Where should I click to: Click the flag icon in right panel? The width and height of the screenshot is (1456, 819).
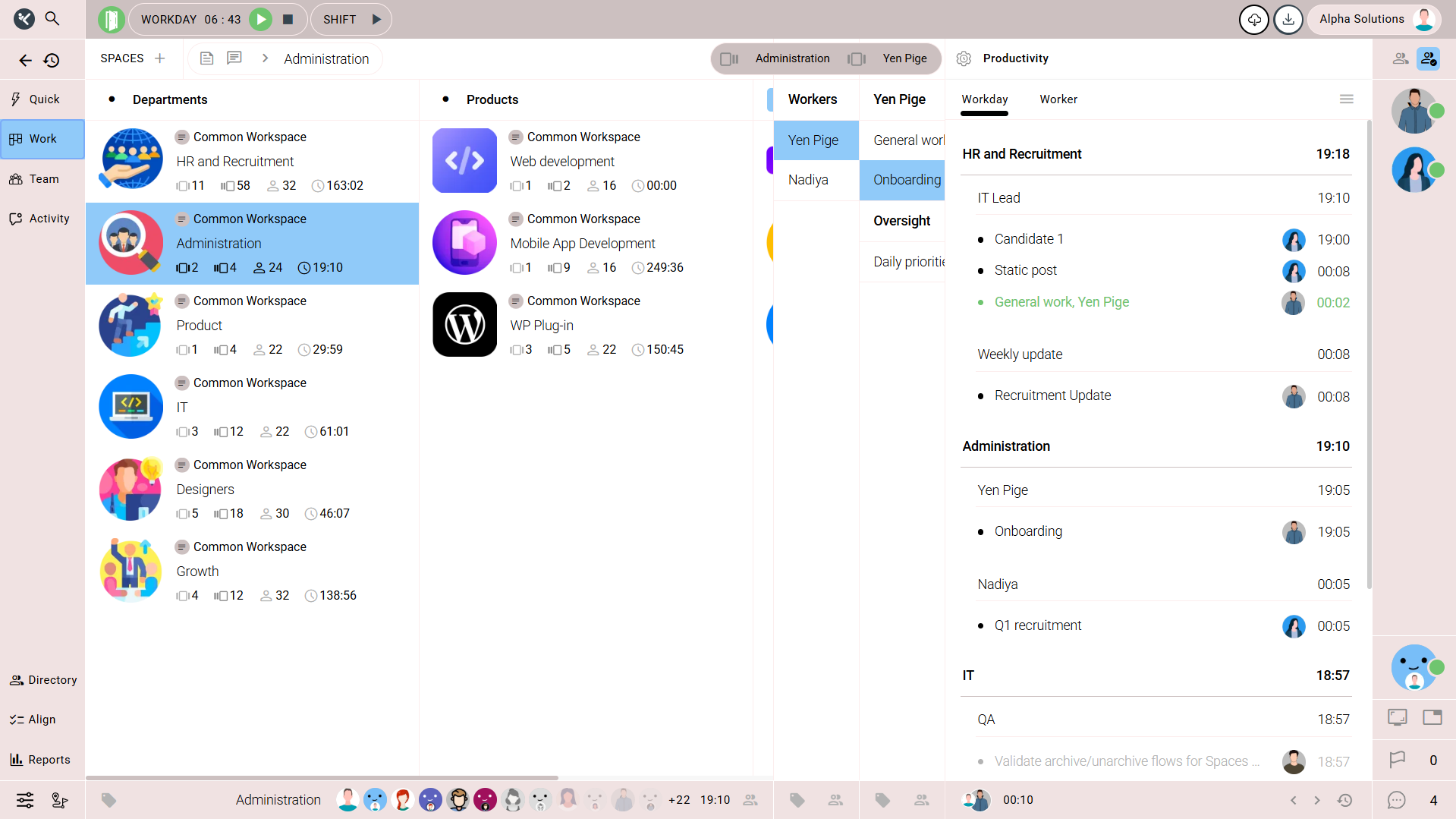coord(1397,760)
